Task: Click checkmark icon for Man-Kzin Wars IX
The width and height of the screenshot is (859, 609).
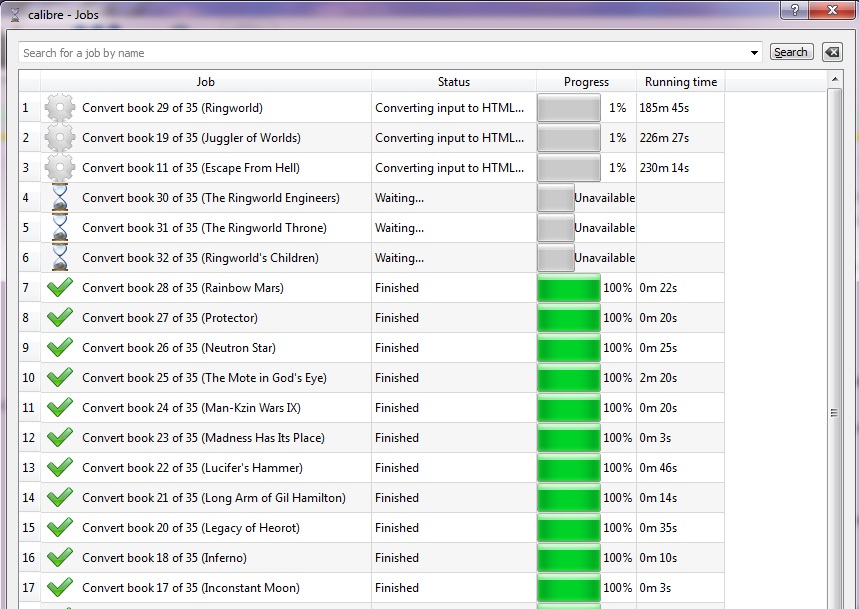Action: click(60, 407)
